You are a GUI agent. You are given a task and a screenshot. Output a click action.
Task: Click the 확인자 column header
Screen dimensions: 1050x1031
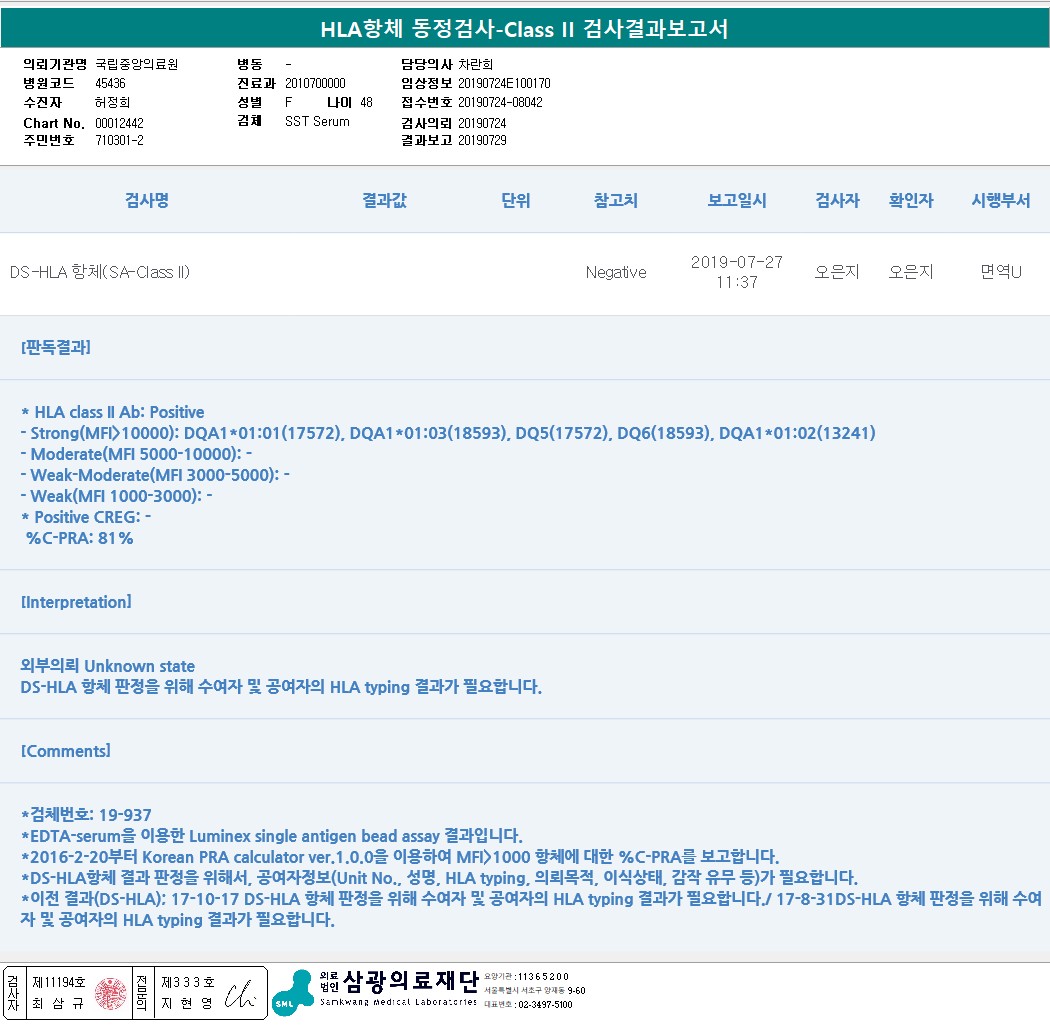[x=911, y=200]
